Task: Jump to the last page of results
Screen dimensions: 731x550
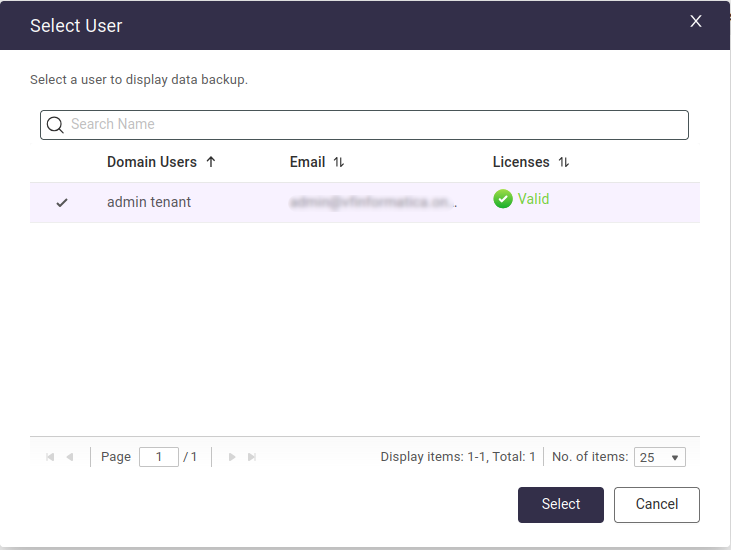Action: coord(252,457)
